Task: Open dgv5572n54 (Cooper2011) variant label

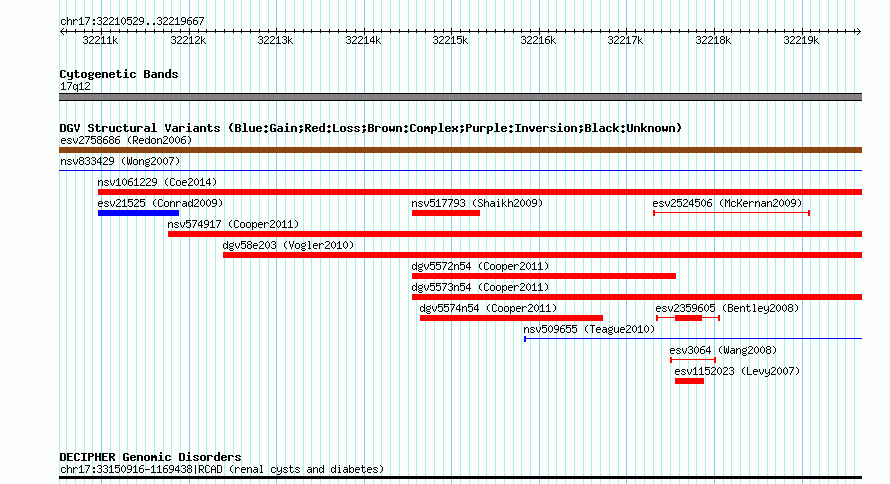Action: 480,266
